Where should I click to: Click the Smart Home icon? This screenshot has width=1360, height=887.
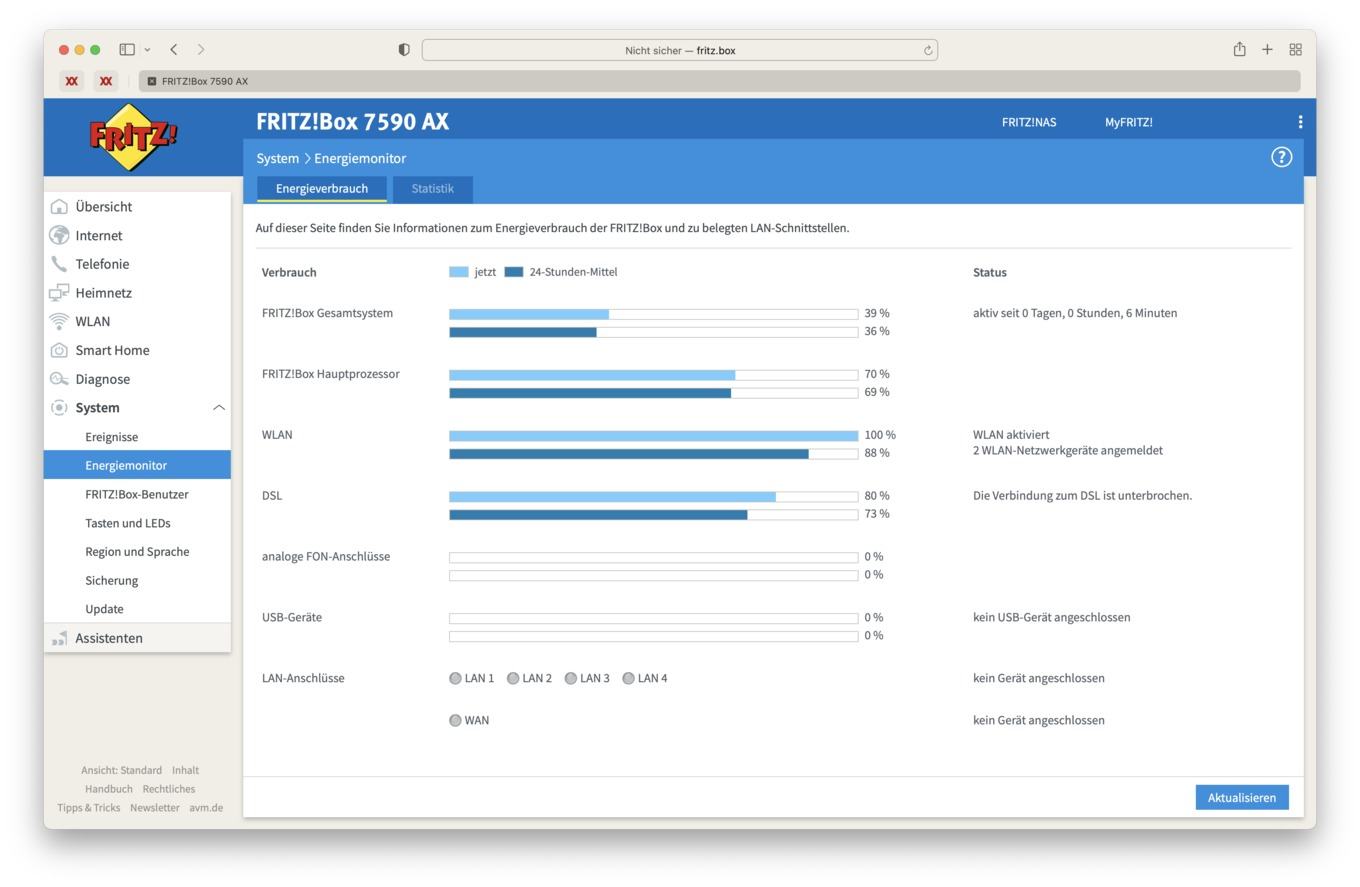pos(59,350)
